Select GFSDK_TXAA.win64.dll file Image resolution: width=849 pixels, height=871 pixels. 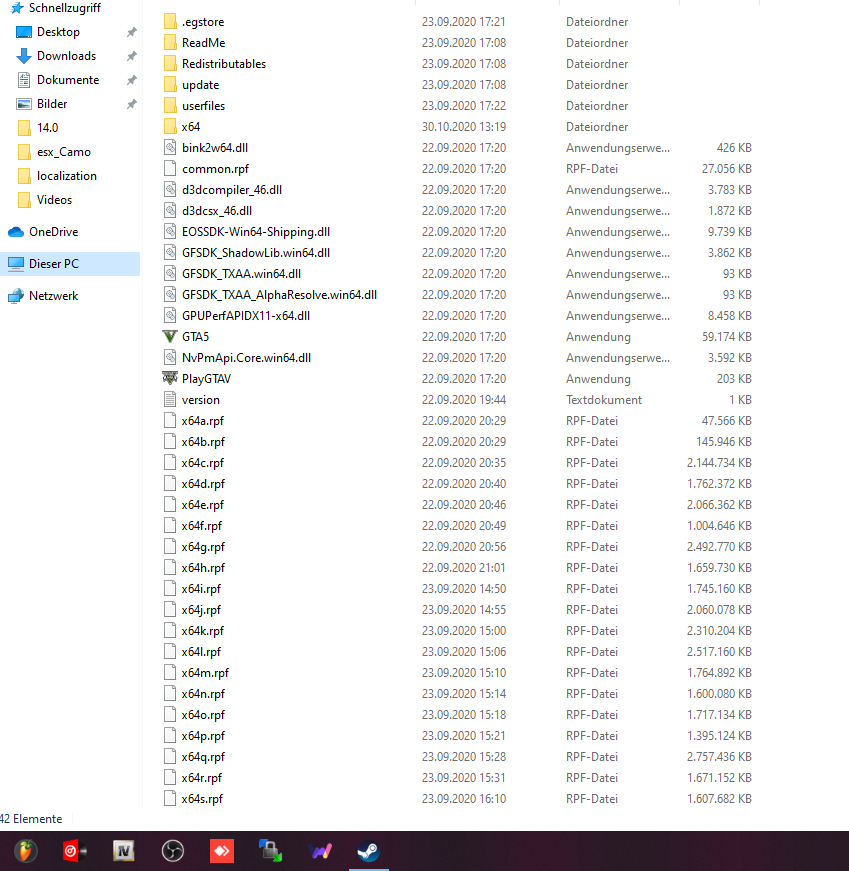tap(241, 274)
